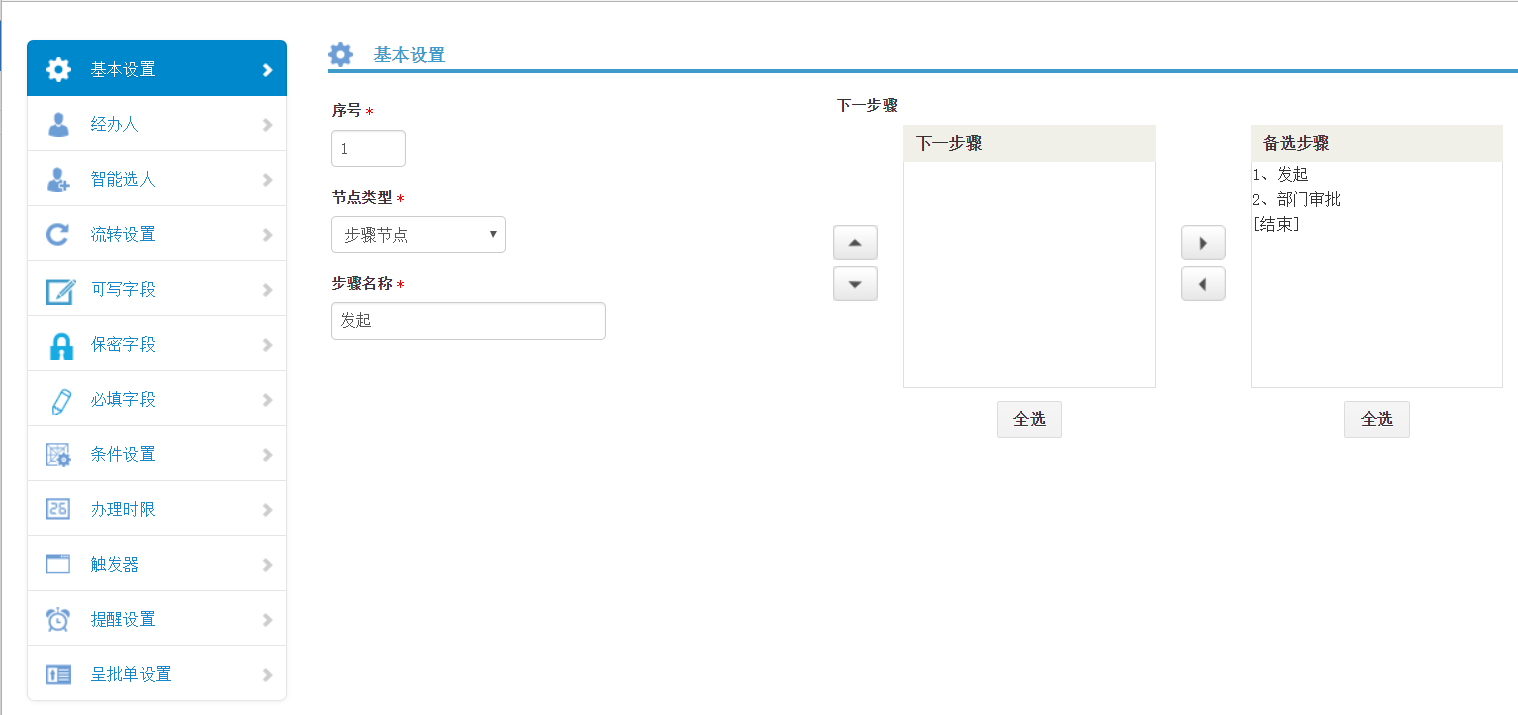
Task: Open the 流转设置 menu item
Action: click(157, 234)
